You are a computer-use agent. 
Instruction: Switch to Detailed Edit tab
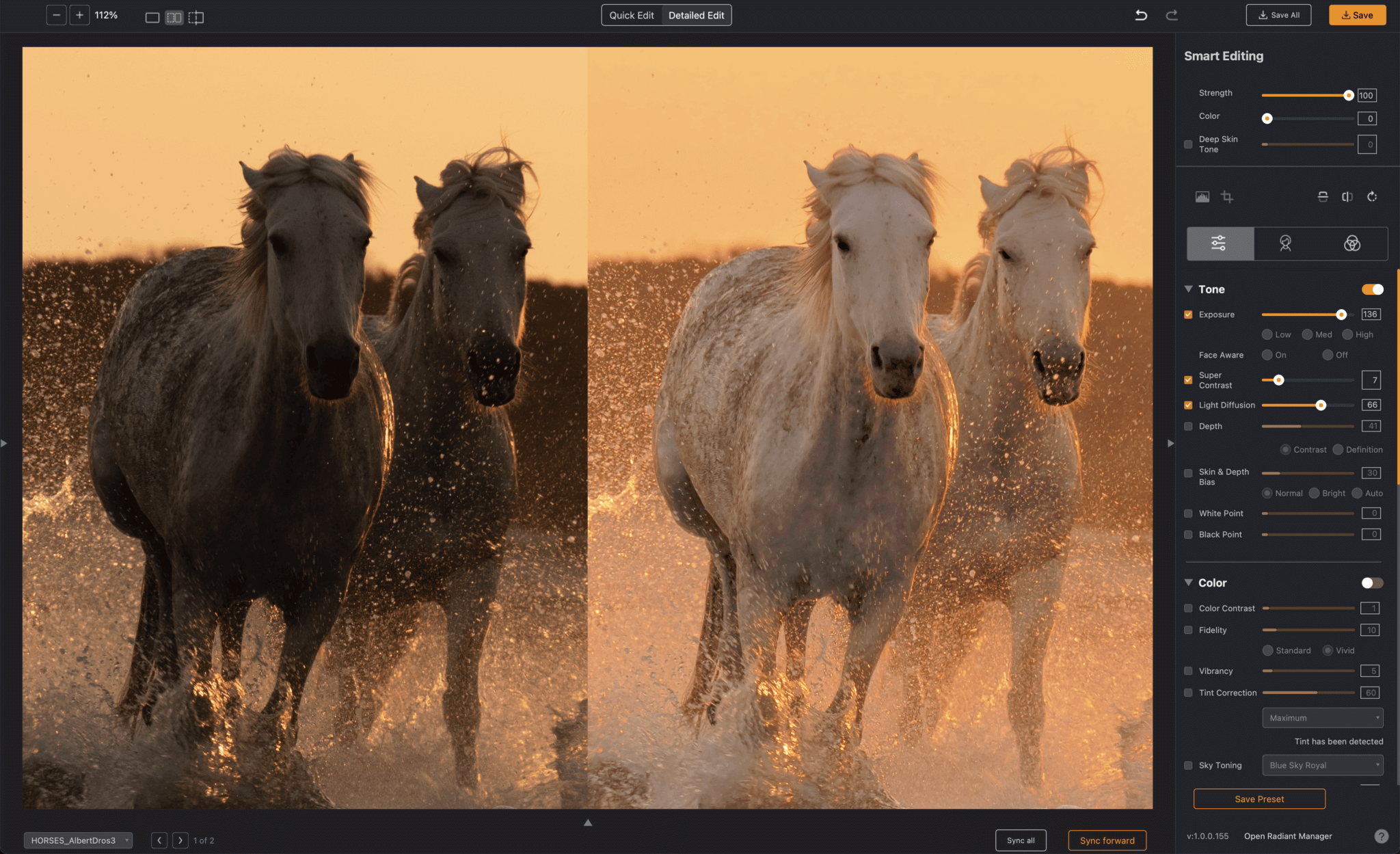coord(696,15)
